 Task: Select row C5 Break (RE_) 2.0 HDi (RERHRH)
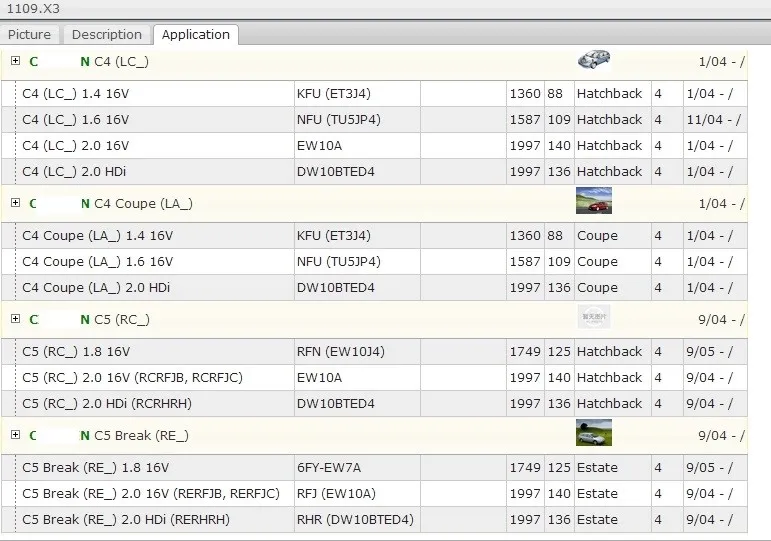tap(375, 520)
